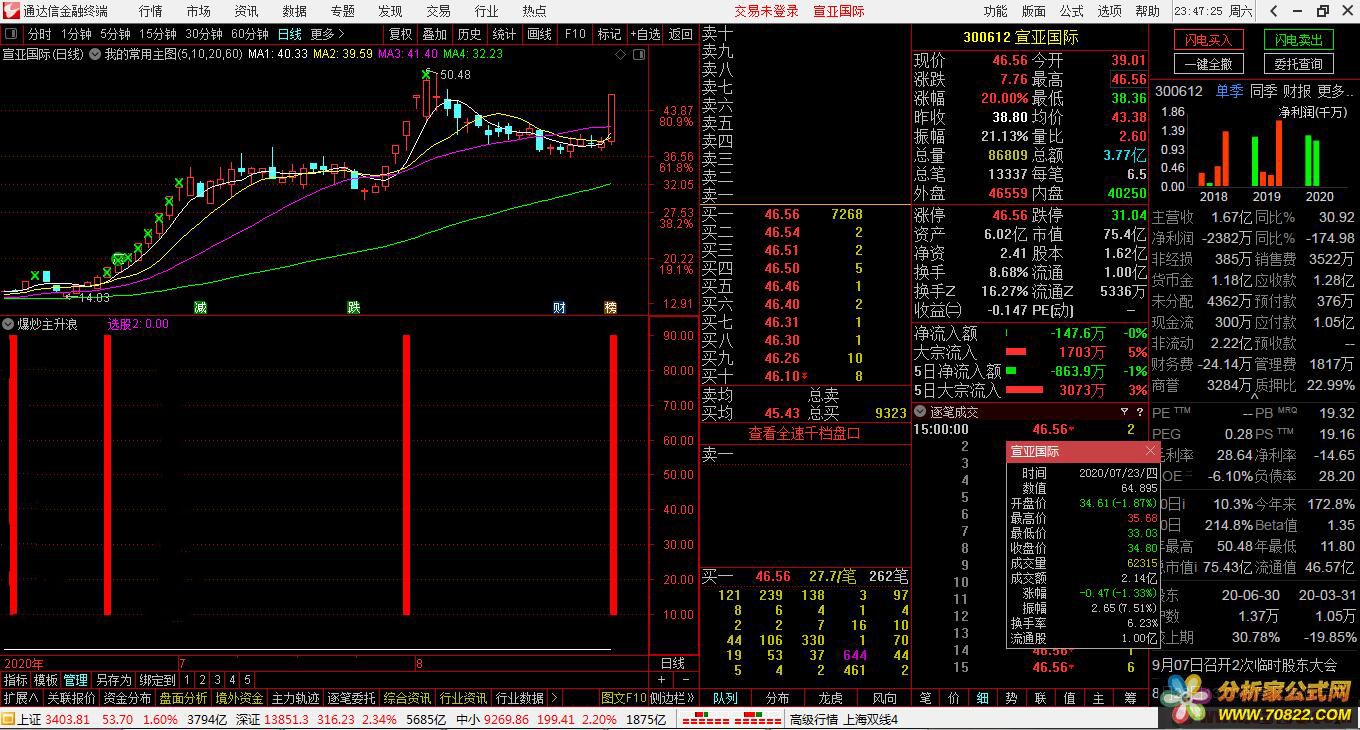Click the red-green signal bars in status bar
Viewport: 1360px width, 730px height.
coord(730,719)
